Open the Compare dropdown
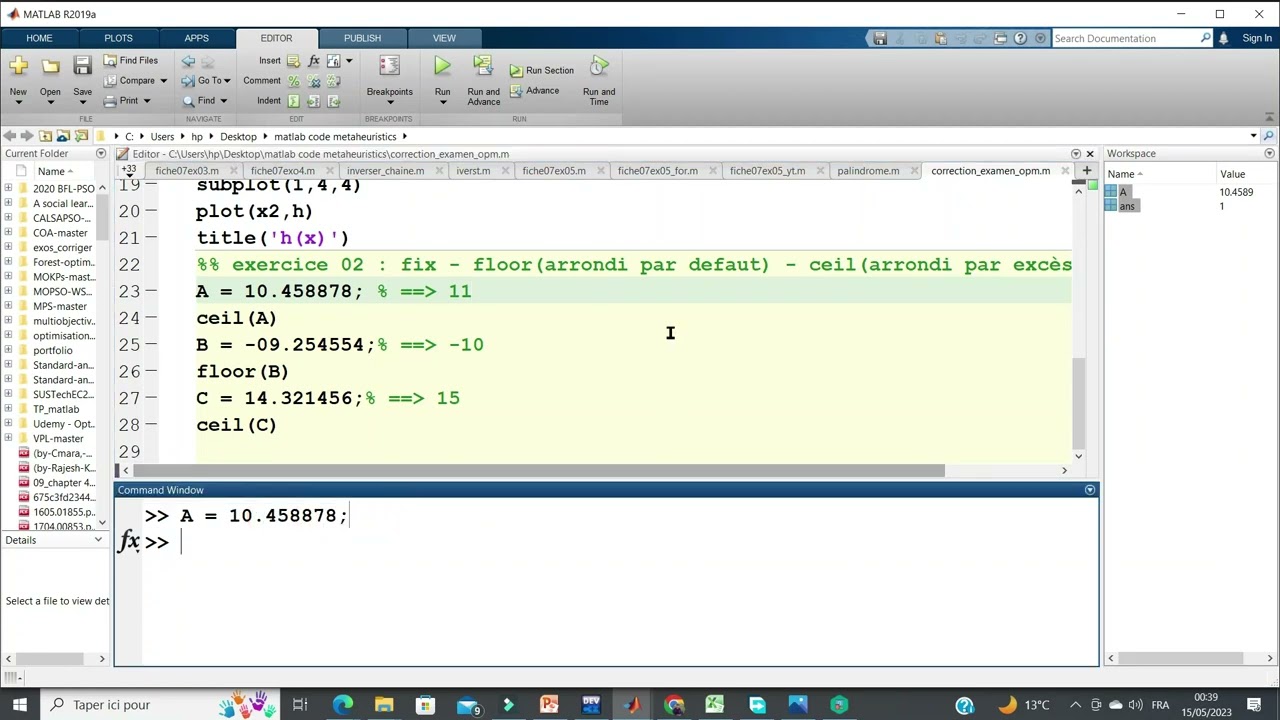 165,81
